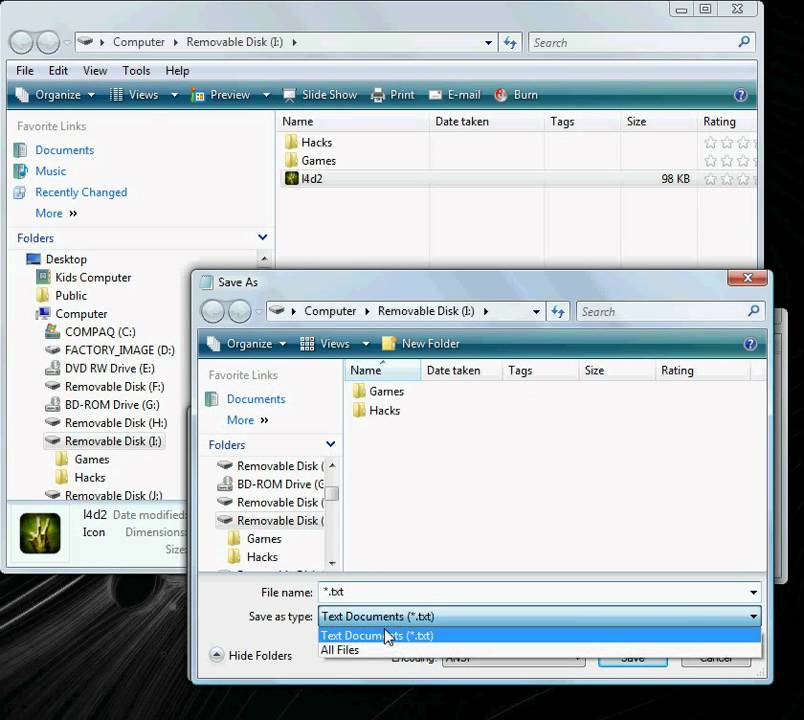Start Slide Show from the toolbar
The width and height of the screenshot is (804, 720).
click(x=321, y=95)
